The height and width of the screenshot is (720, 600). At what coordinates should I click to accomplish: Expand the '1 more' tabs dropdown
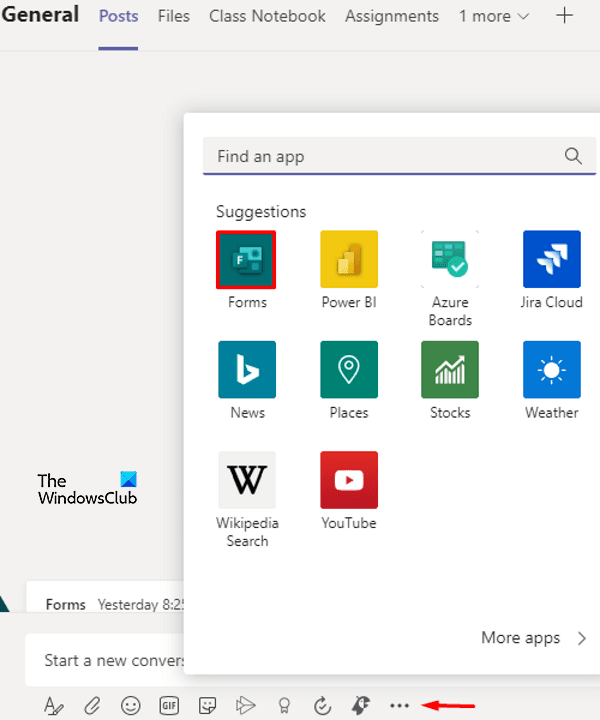(x=494, y=17)
